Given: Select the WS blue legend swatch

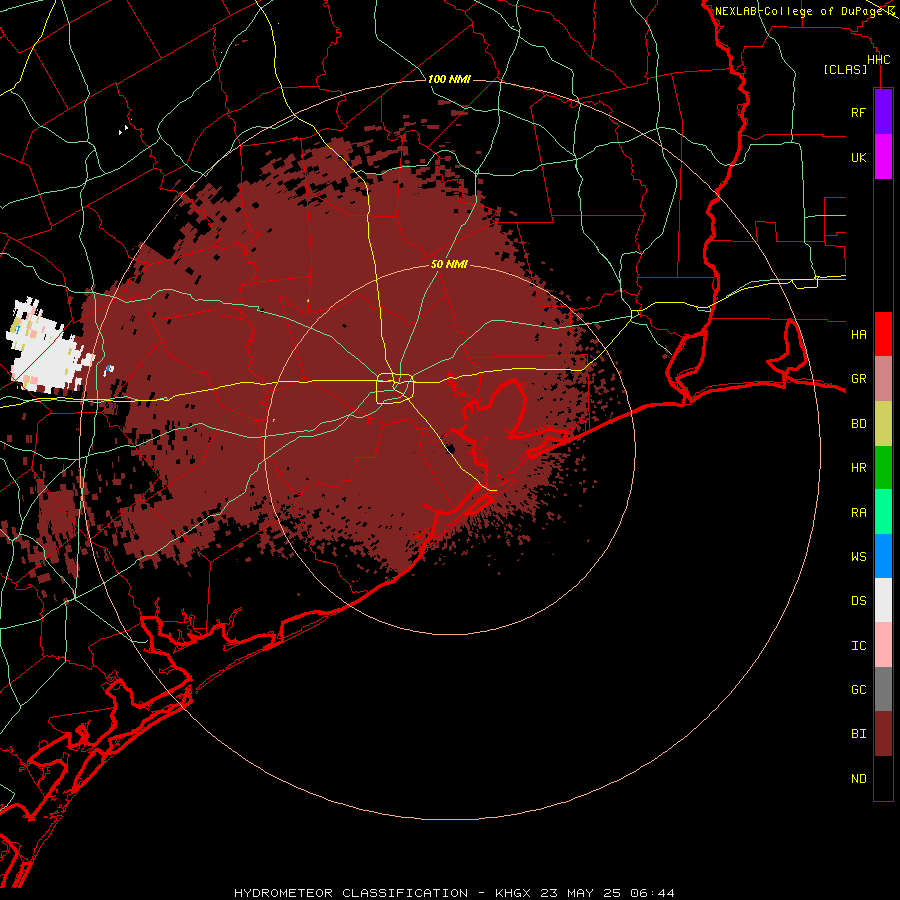Looking at the screenshot, I should (x=883, y=556).
